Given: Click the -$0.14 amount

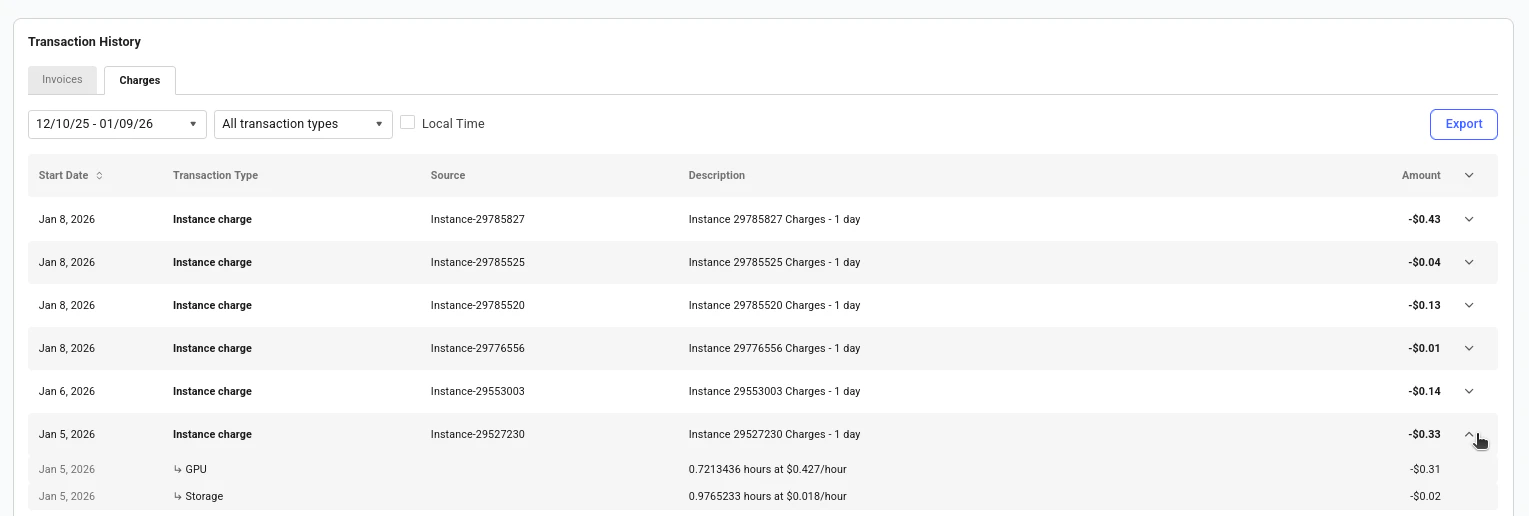Looking at the screenshot, I should pos(1424,391).
